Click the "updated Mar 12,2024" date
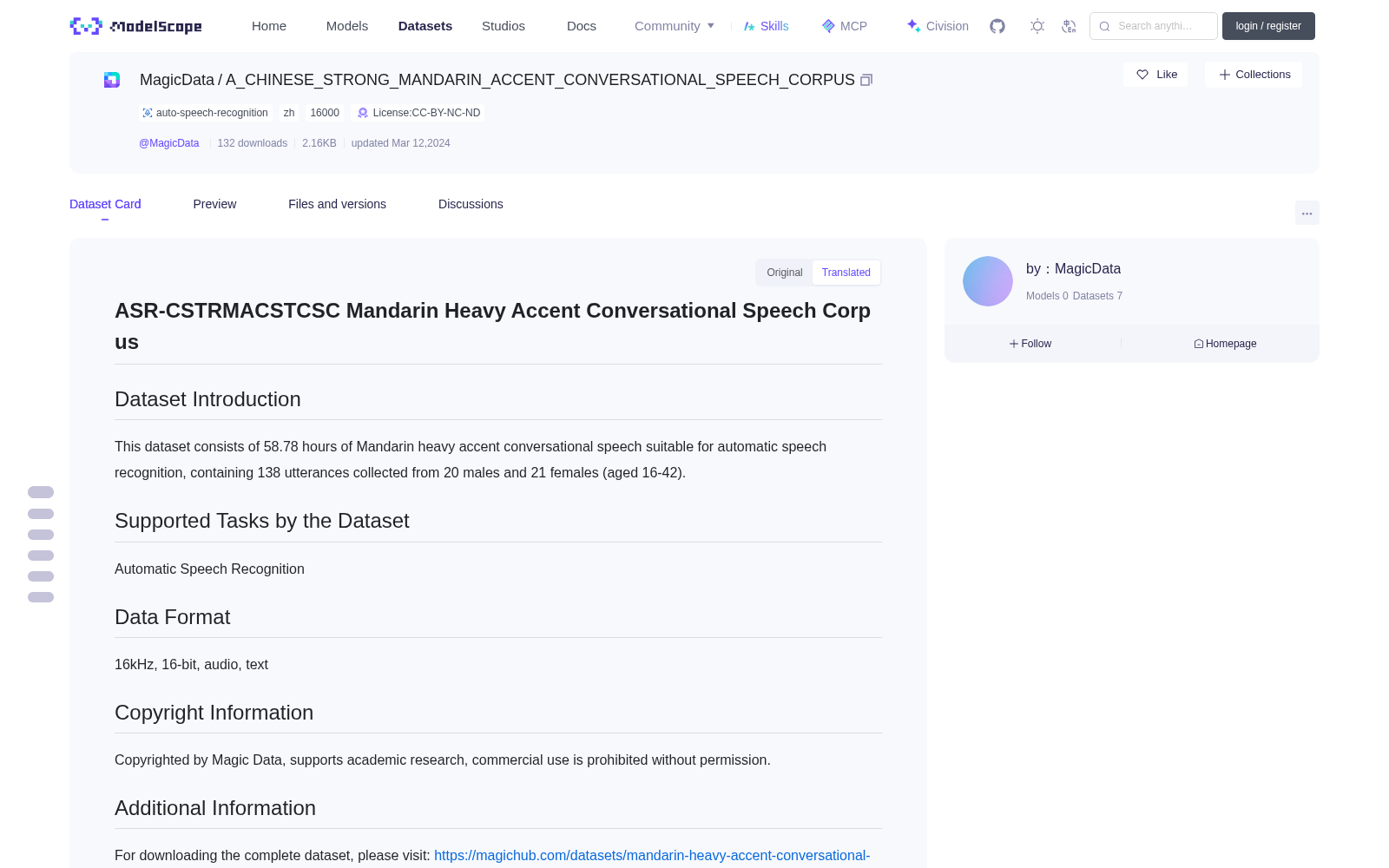This screenshot has height=868, width=1389. 401,143
